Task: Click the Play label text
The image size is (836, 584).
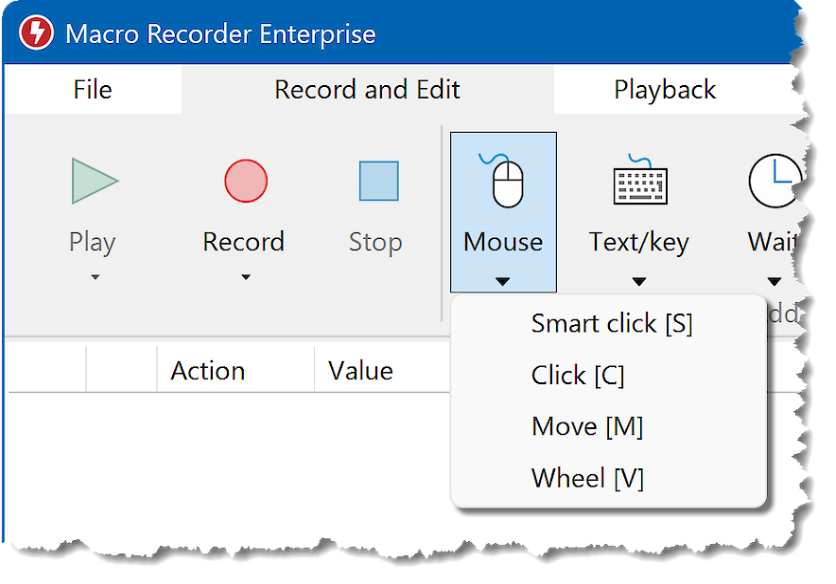Action: (92, 243)
